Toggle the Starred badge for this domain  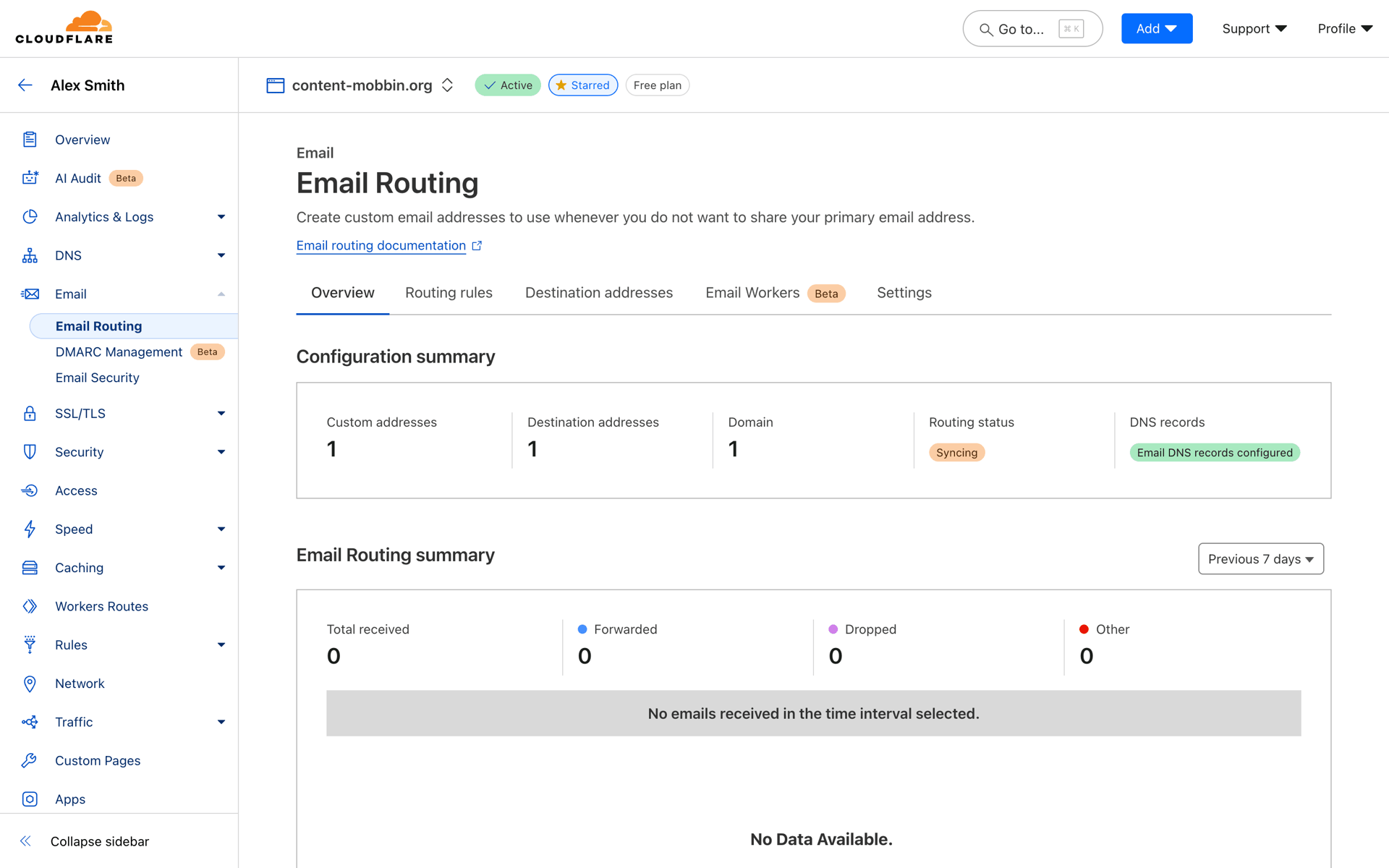point(583,85)
